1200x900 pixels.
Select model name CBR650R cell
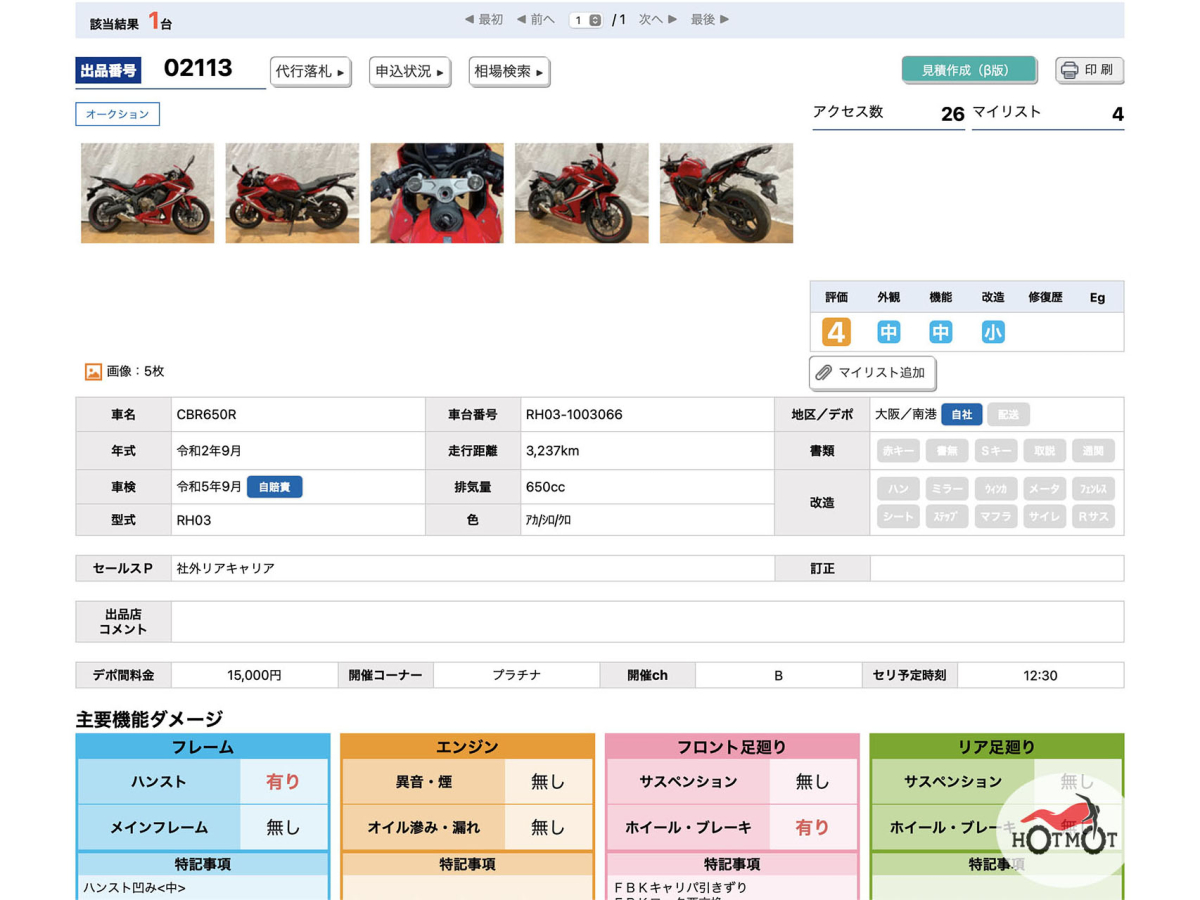tap(298, 414)
